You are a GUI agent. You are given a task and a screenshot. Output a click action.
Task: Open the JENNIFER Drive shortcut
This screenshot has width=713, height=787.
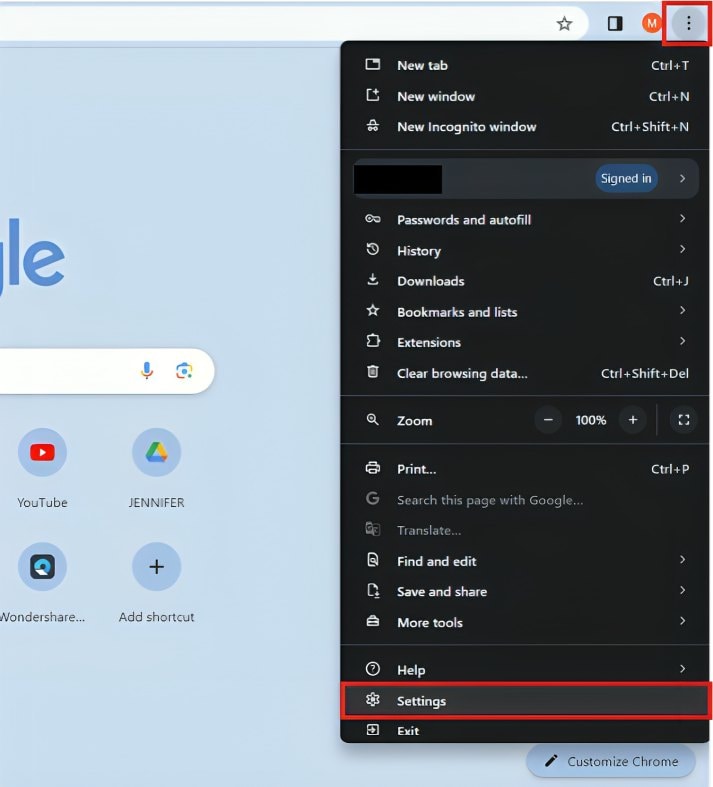click(x=157, y=452)
